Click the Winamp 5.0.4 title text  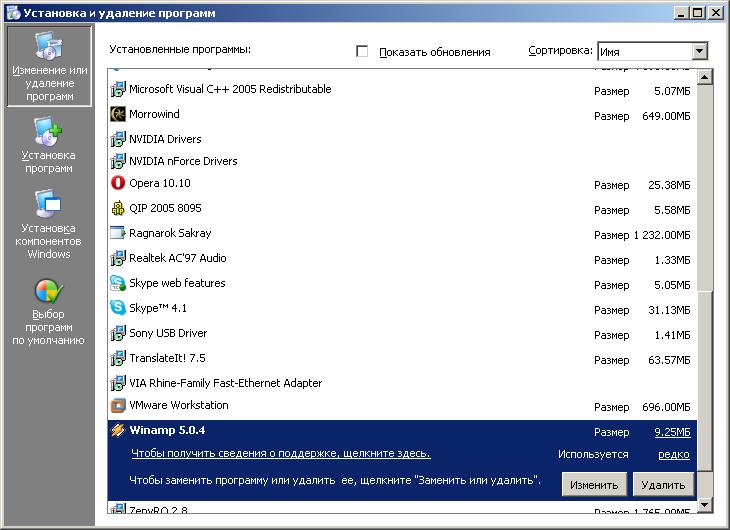point(167,430)
